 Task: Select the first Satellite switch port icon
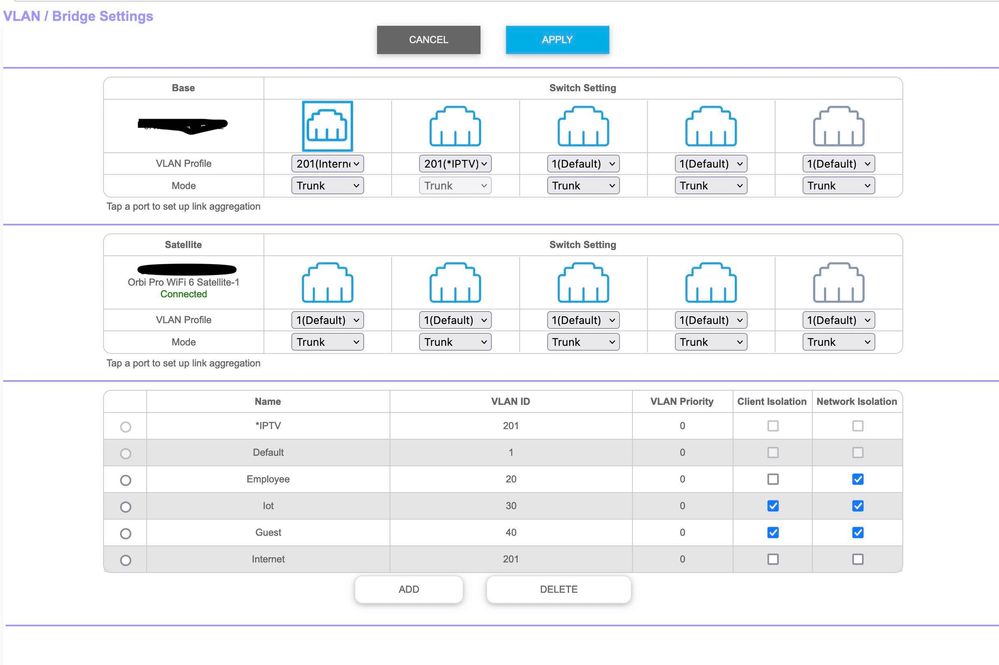pos(328,283)
